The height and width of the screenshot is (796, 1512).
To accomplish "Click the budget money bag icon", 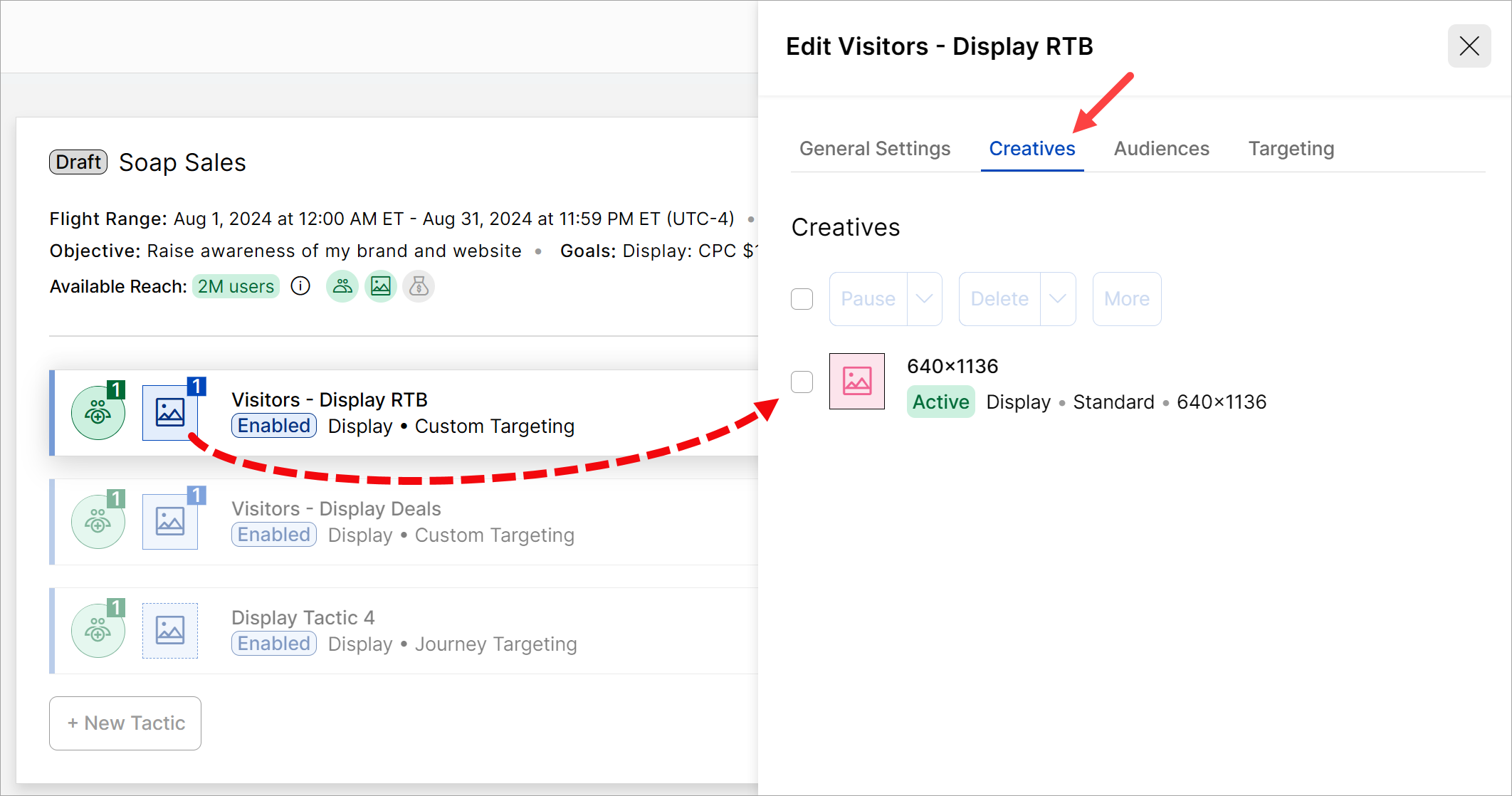I will pyautogui.click(x=419, y=286).
